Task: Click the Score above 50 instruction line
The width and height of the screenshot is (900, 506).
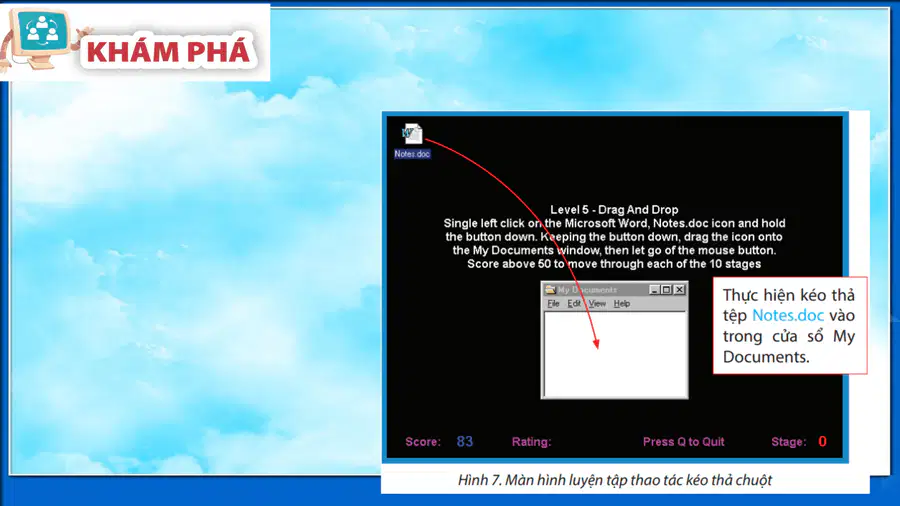Action: [614, 264]
